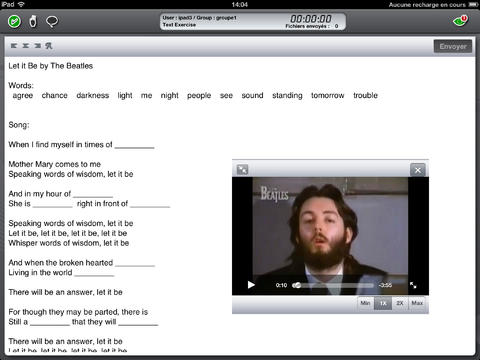Screen dimensions: 480x360
Task: Tap the green checkmark status icon
Action: (x=14, y=22)
